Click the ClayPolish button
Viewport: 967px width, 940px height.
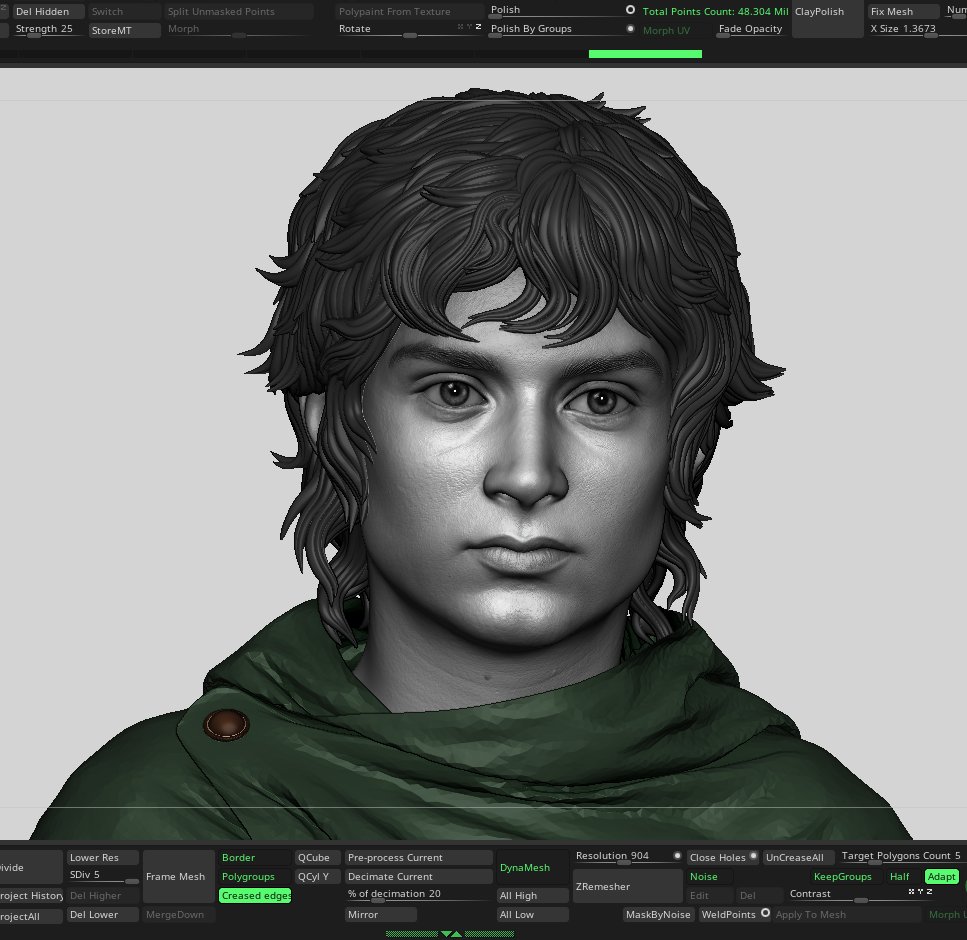pos(828,20)
